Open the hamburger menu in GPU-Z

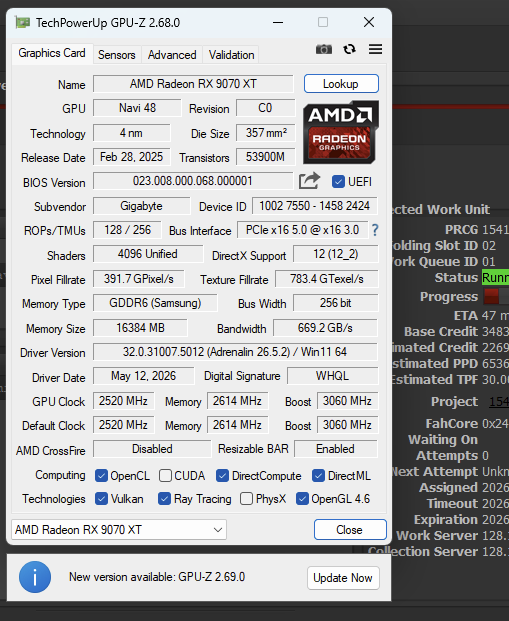coord(376,49)
